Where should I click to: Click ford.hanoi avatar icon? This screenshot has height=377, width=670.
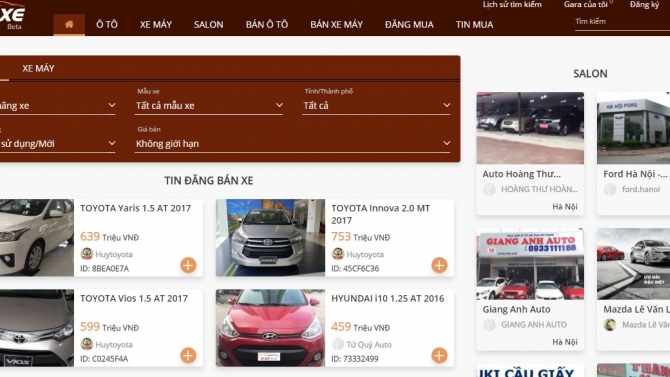click(x=610, y=189)
